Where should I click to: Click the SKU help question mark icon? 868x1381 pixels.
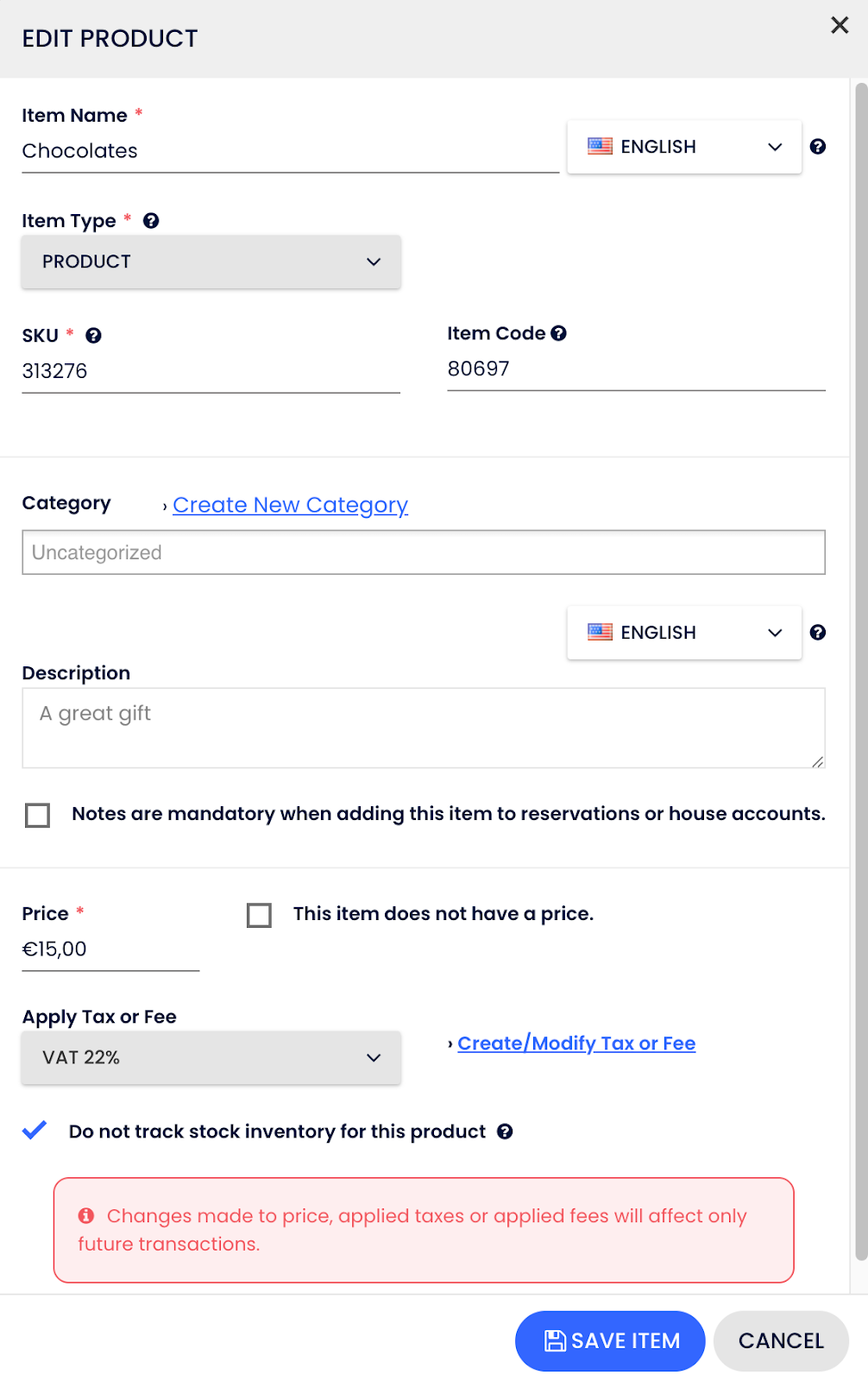(93, 336)
